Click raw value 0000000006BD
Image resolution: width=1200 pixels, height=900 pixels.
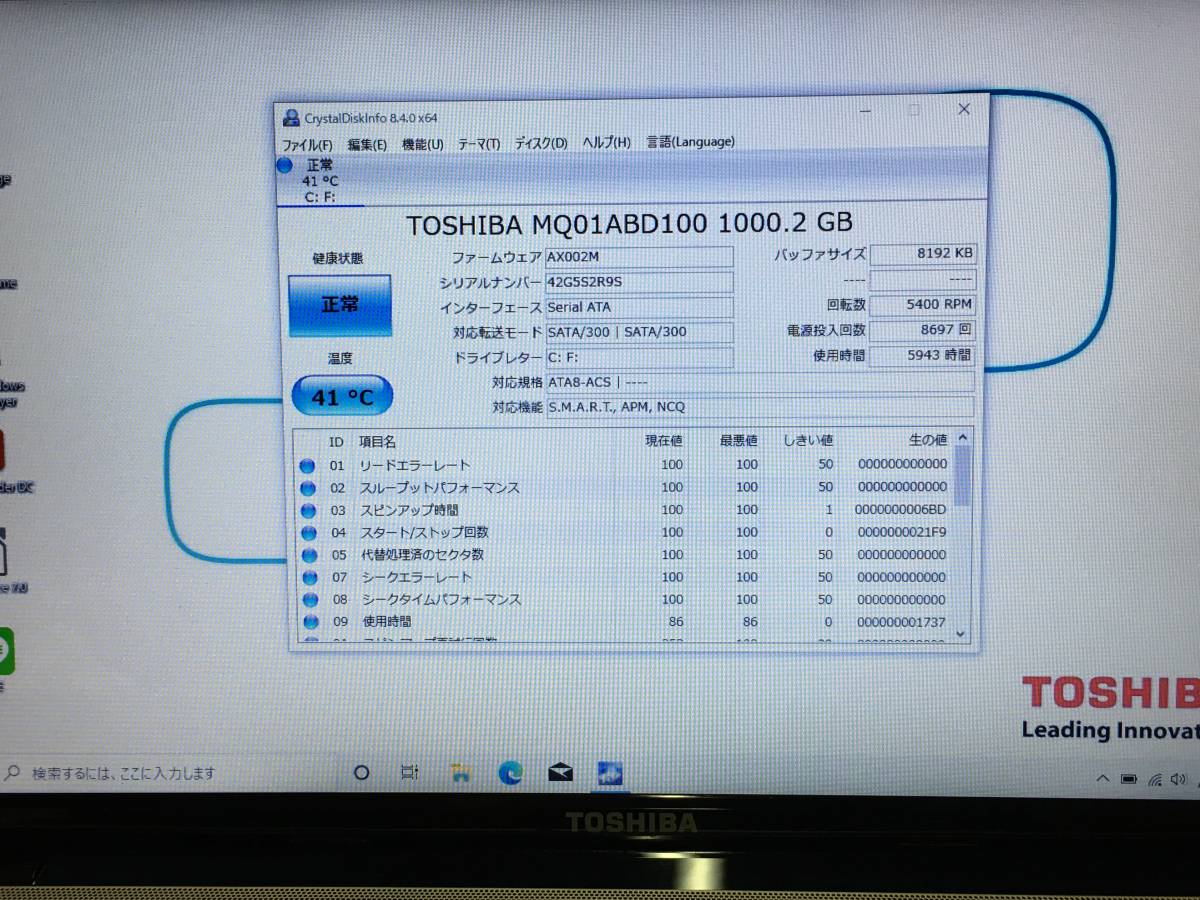(x=901, y=510)
